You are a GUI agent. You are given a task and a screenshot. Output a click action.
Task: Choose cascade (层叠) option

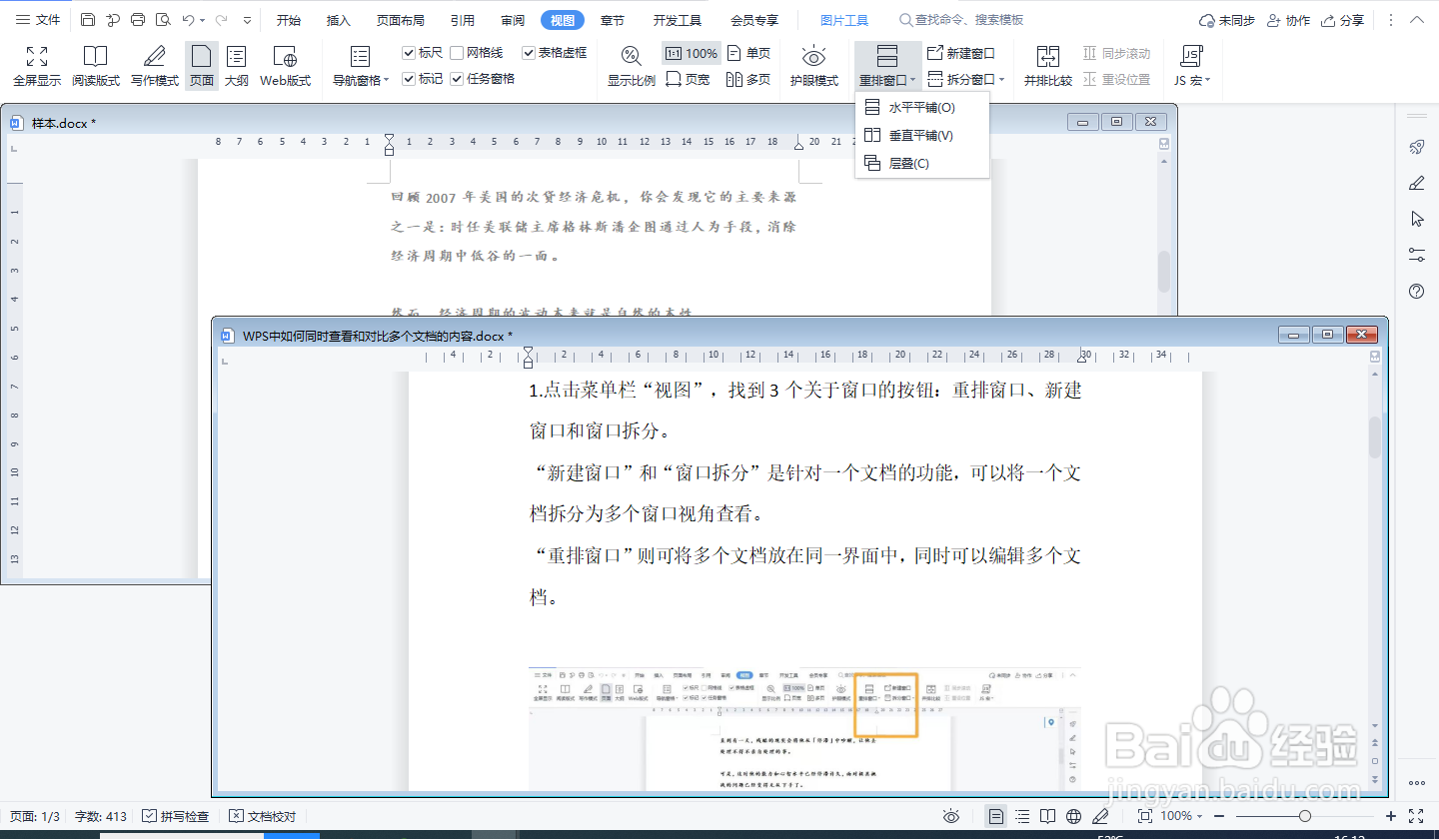tap(921, 163)
